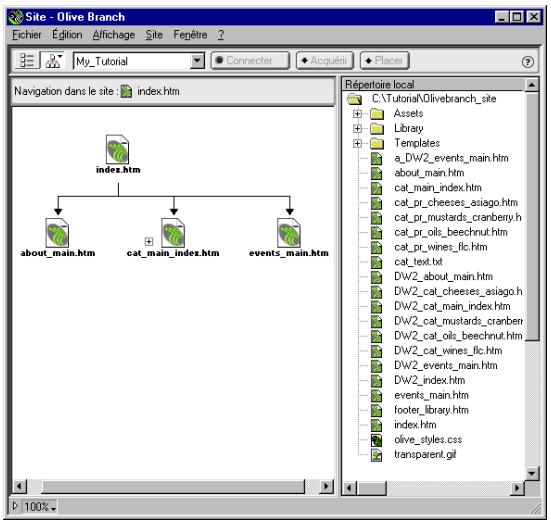Viewport: 551px width, 523px height.
Task: Click the Templates folder icon
Action: [377, 143]
